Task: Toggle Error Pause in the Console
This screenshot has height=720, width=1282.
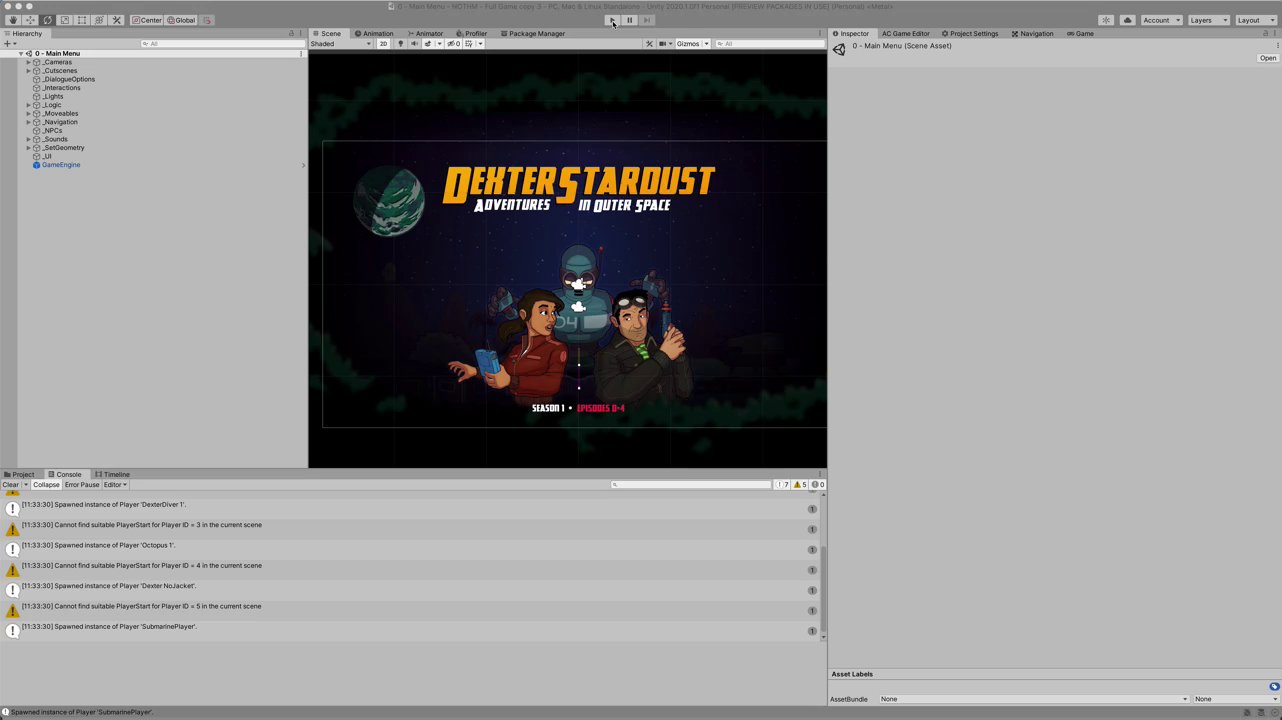Action: pos(82,485)
